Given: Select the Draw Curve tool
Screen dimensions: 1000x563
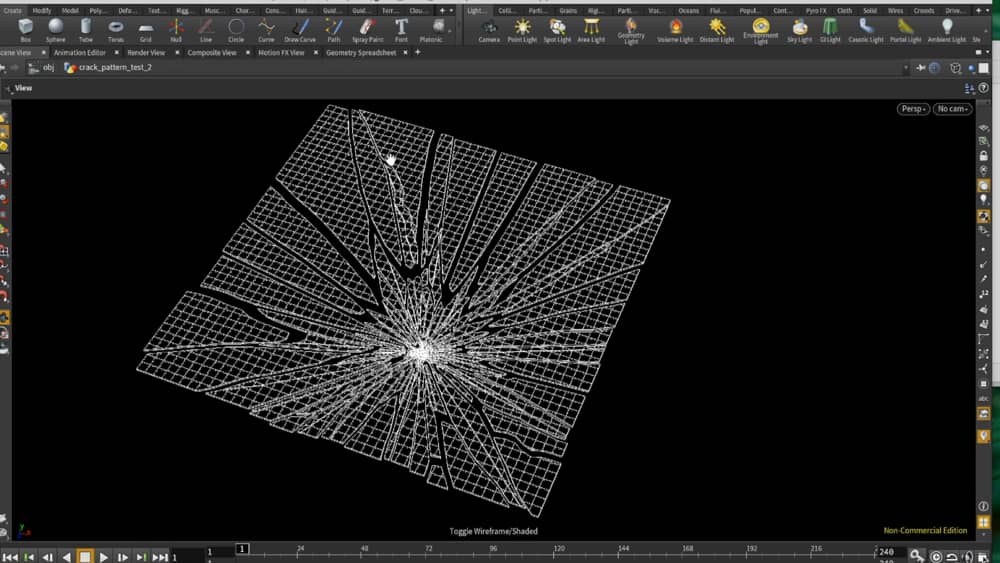Looking at the screenshot, I should pyautogui.click(x=300, y=30).
